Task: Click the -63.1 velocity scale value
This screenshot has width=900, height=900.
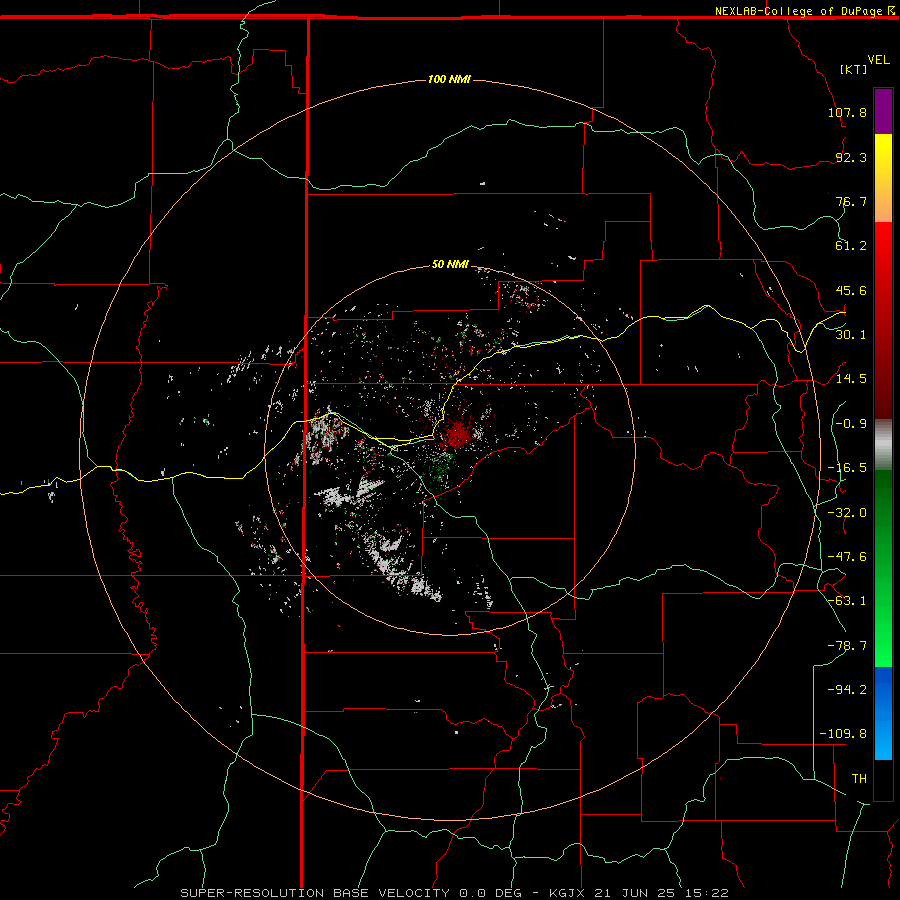Action: tap(847, 601)
